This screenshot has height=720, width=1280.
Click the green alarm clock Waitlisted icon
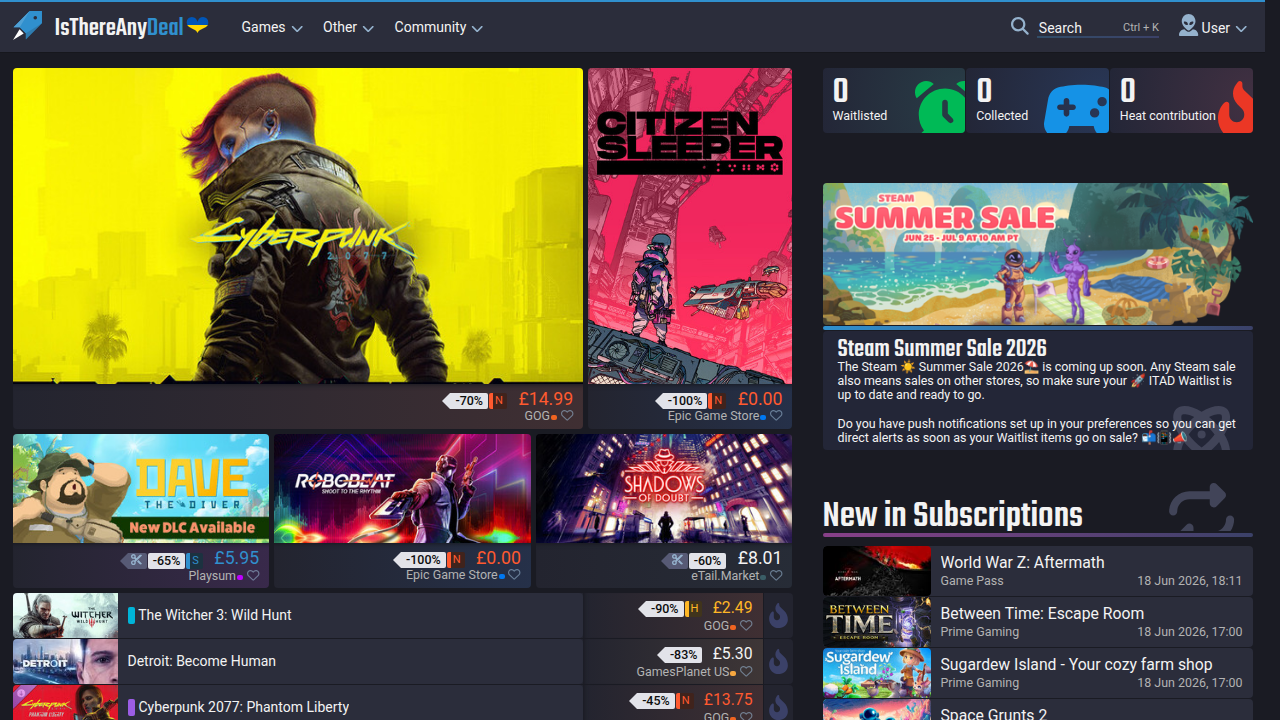click(x=940, y=107)
